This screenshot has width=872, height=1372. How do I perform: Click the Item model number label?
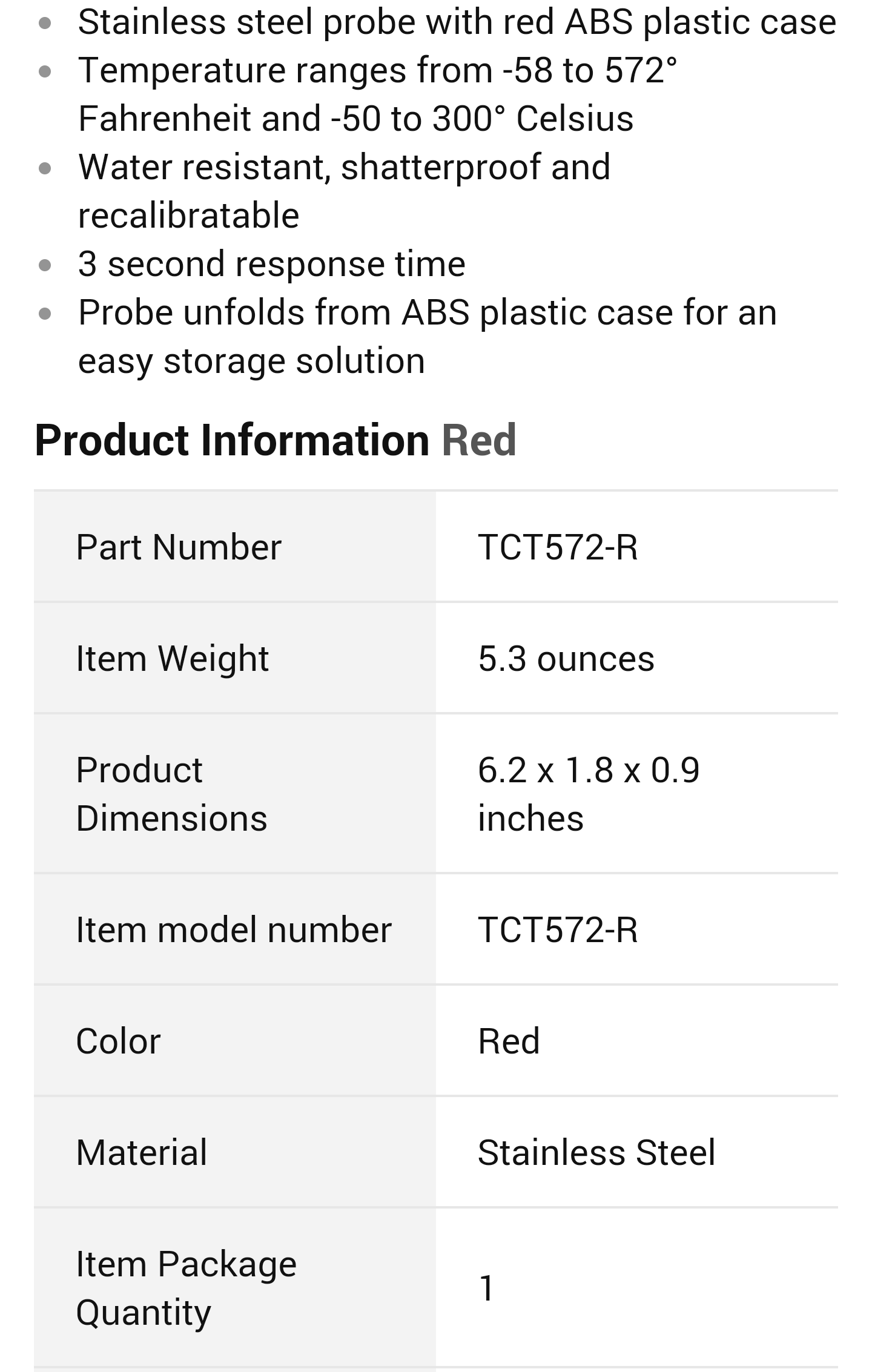(x=234, y=929)
